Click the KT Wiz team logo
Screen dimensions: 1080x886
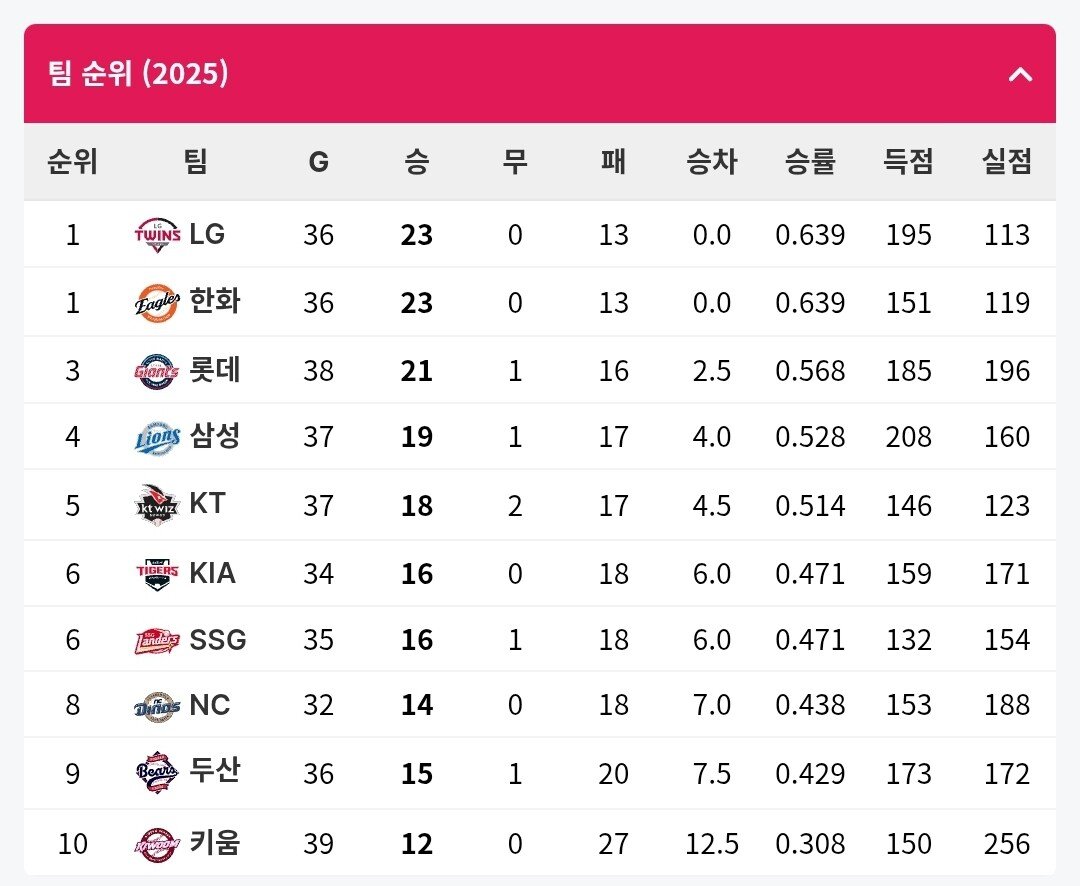[x=158, y=505]
